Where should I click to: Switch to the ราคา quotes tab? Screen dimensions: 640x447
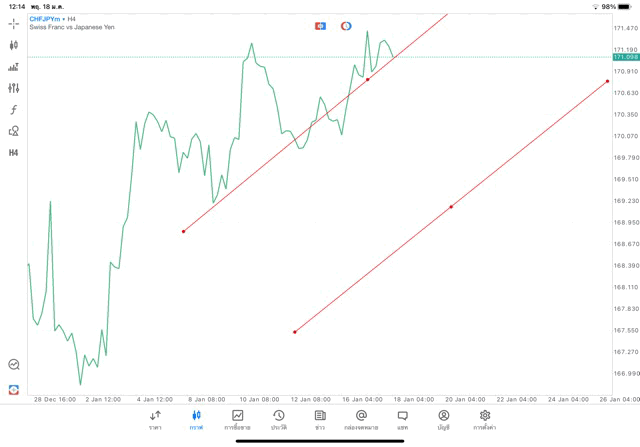coord(155,419)
